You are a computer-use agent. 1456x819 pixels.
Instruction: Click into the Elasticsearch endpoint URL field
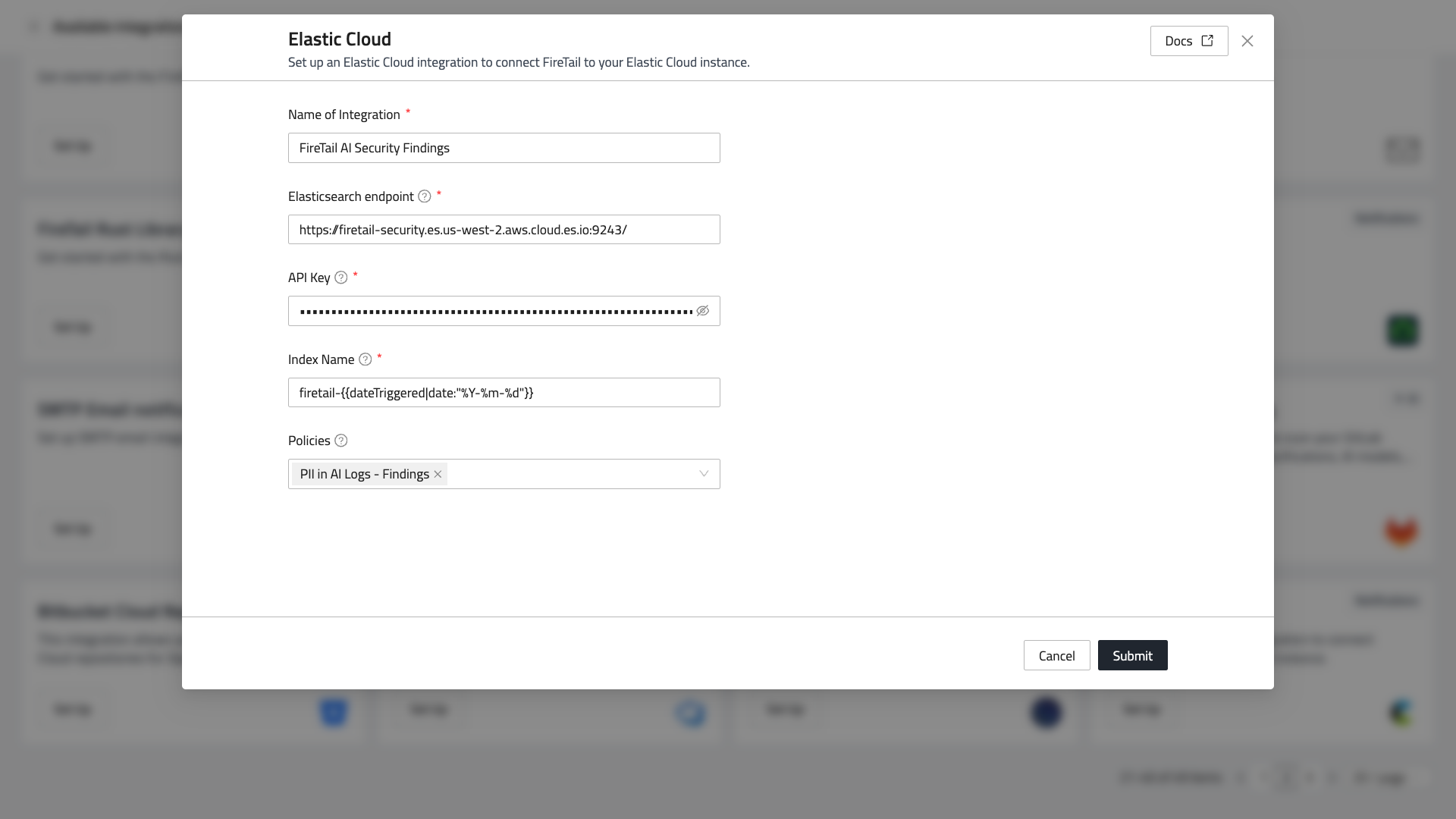pos(504,230)
